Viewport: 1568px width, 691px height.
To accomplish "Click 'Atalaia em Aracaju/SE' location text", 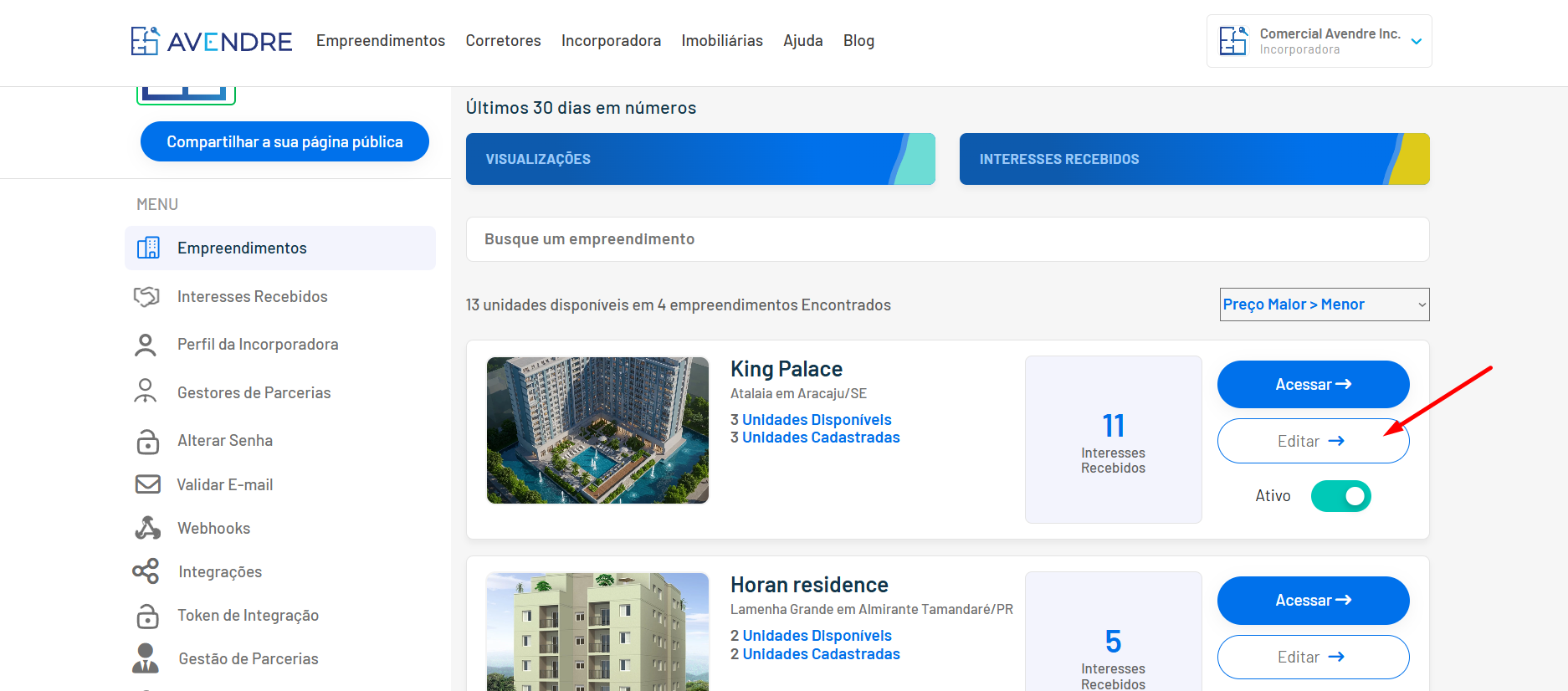I will point(798,394).
